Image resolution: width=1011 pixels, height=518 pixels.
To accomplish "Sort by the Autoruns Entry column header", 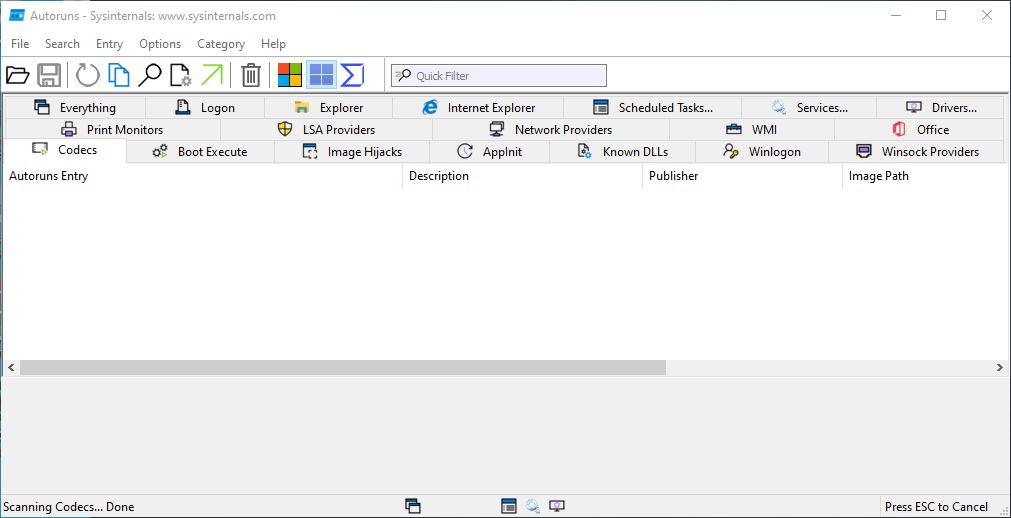I will (203, 176).
